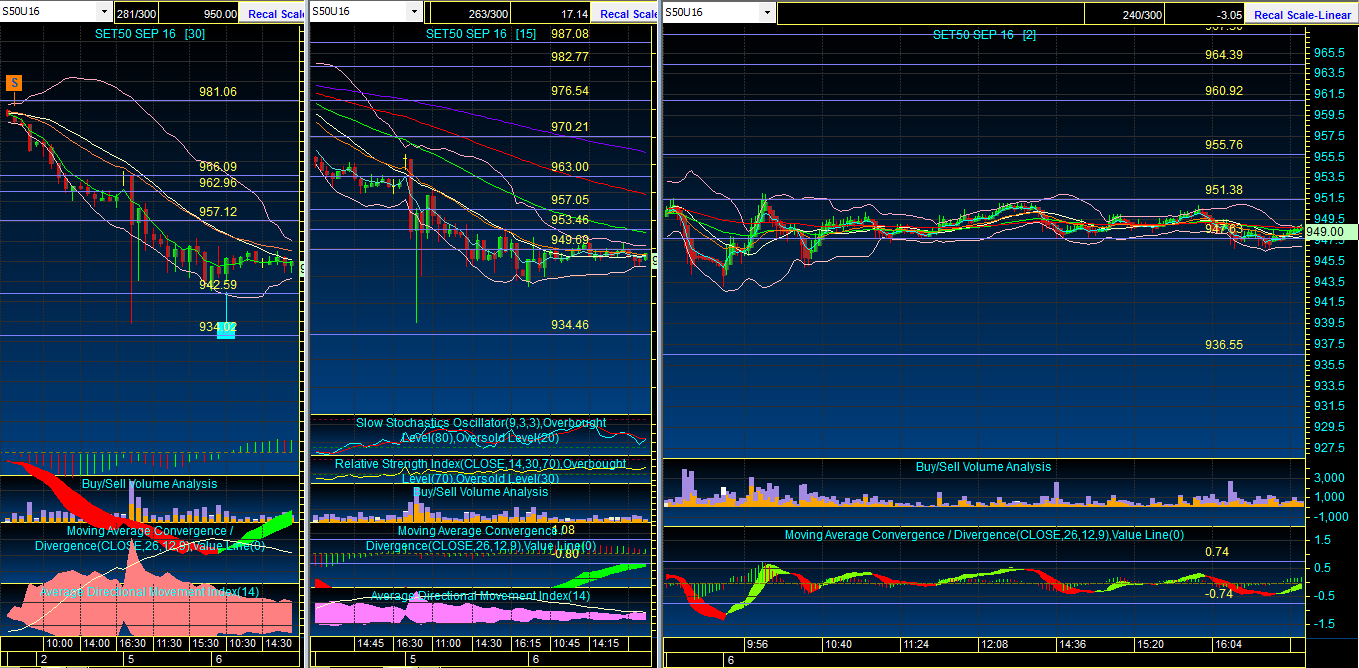
Task: Click the 936.55 price level label
Action: [x=1224, y=345]
